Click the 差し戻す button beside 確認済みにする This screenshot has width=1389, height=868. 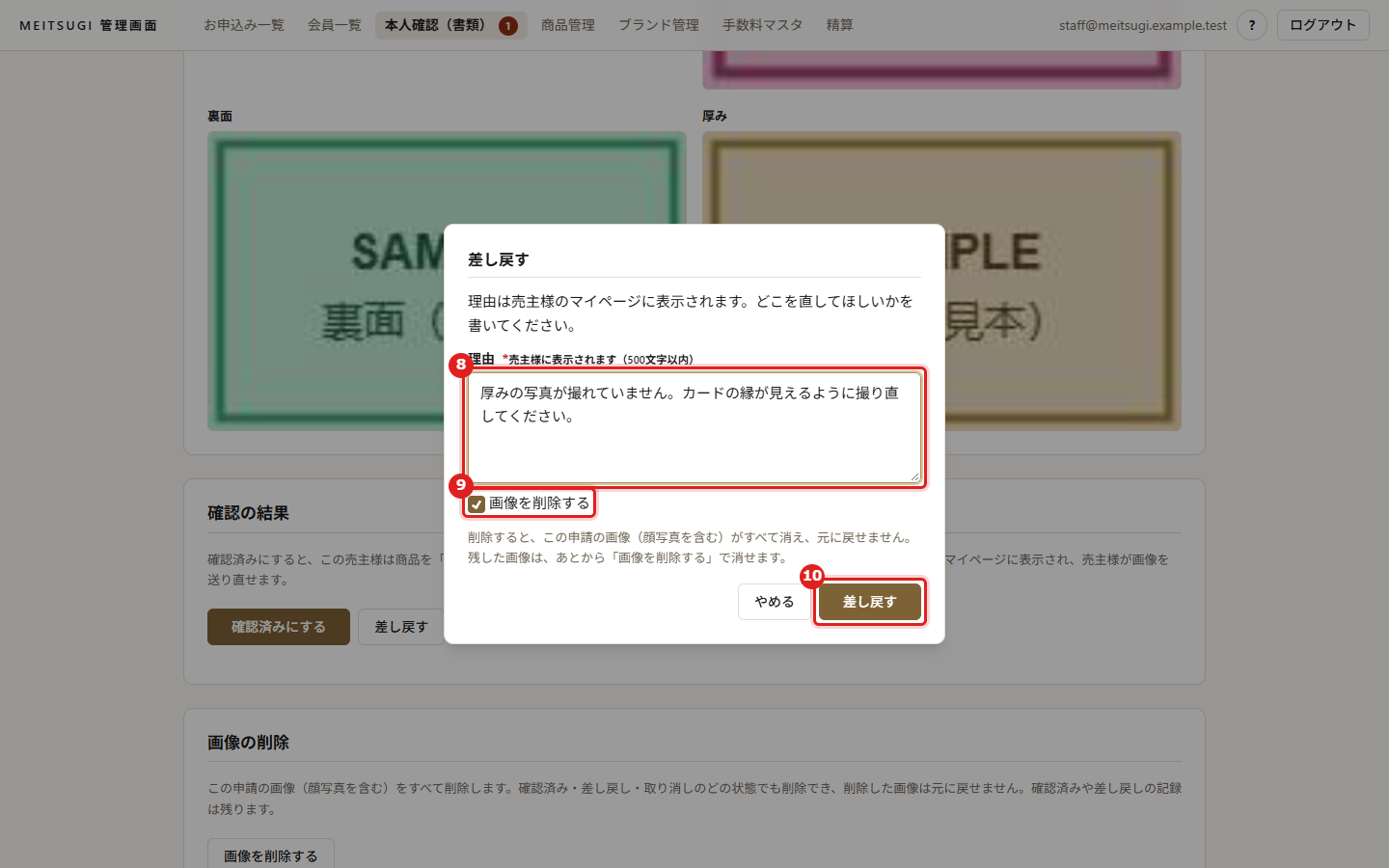(401, 627)
